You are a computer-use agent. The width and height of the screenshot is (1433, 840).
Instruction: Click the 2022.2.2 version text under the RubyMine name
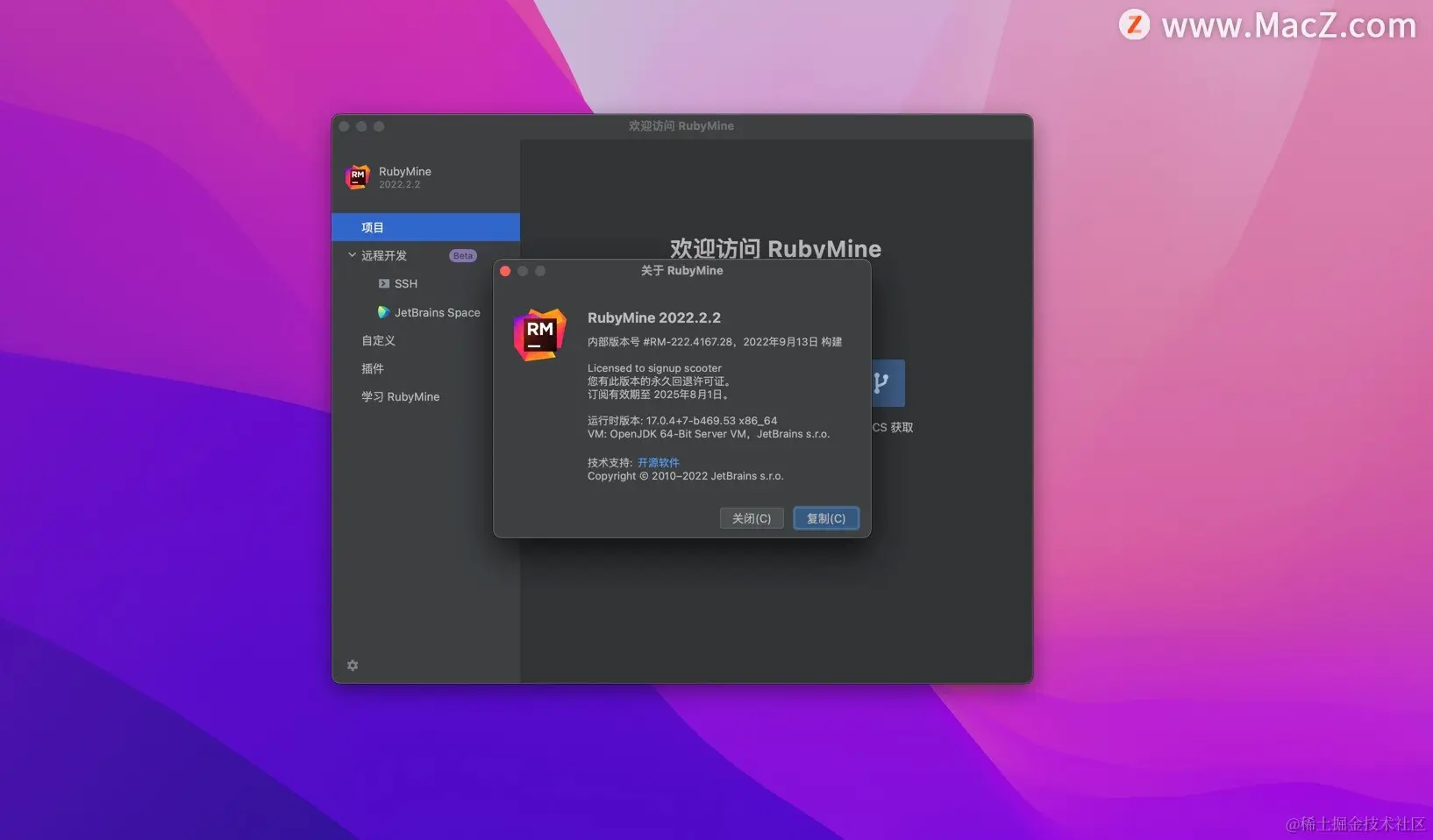[399, 184]
